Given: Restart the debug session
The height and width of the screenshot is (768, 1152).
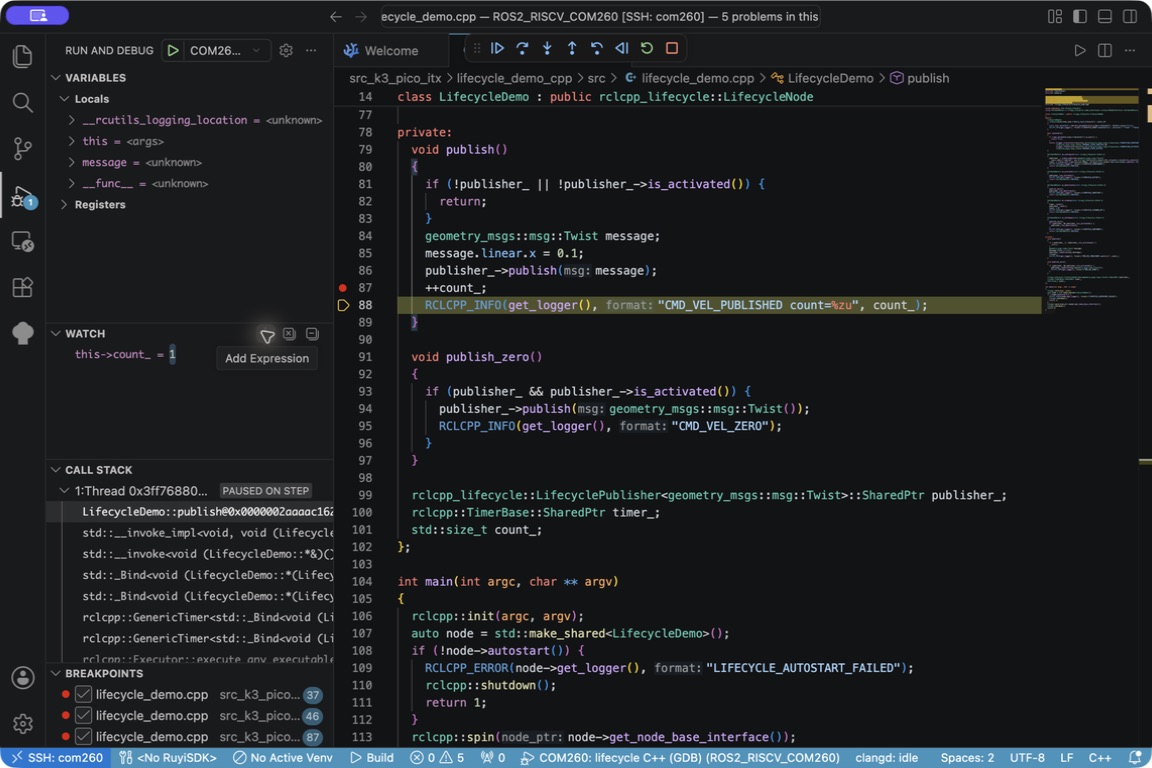Looking at the screenshot, I should click(x=647, y=49).
